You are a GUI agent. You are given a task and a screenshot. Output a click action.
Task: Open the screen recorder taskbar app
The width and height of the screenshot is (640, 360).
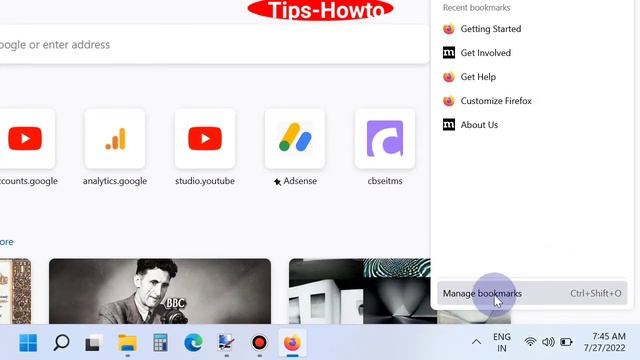[259, 342]
